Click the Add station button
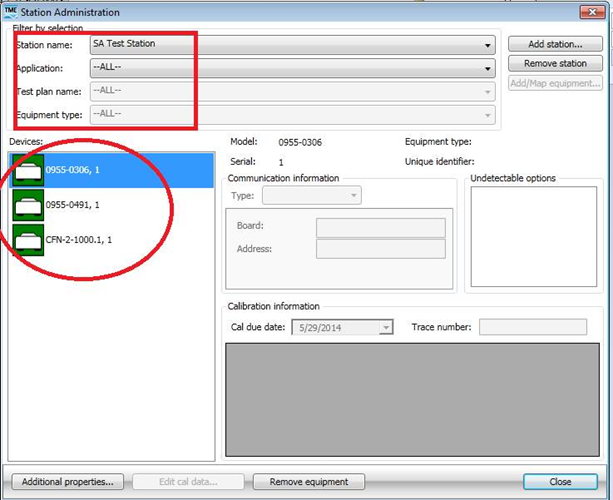The image size is (613, 500). 555,45
